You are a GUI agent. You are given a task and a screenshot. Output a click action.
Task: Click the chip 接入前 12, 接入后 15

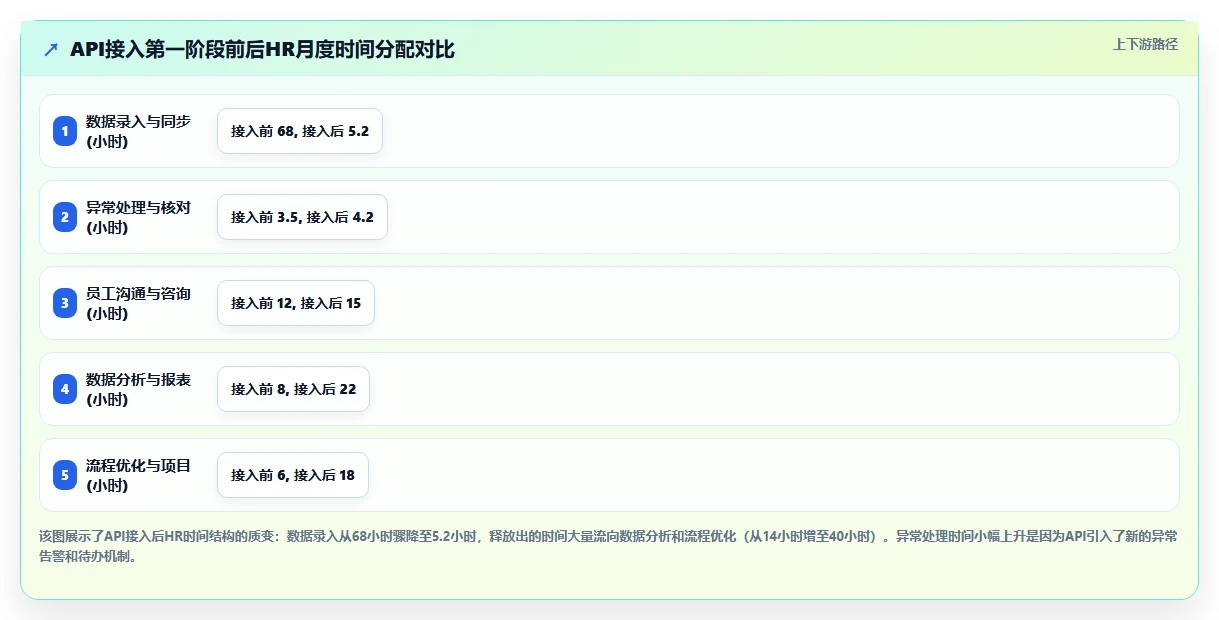[x=296, y=303]
